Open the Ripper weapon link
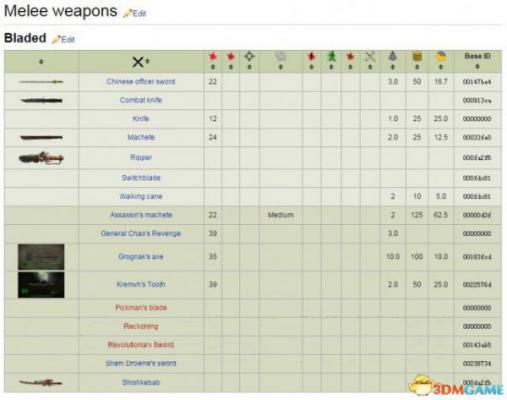Viewport: 507px width, 400px height. pos(141,157)
